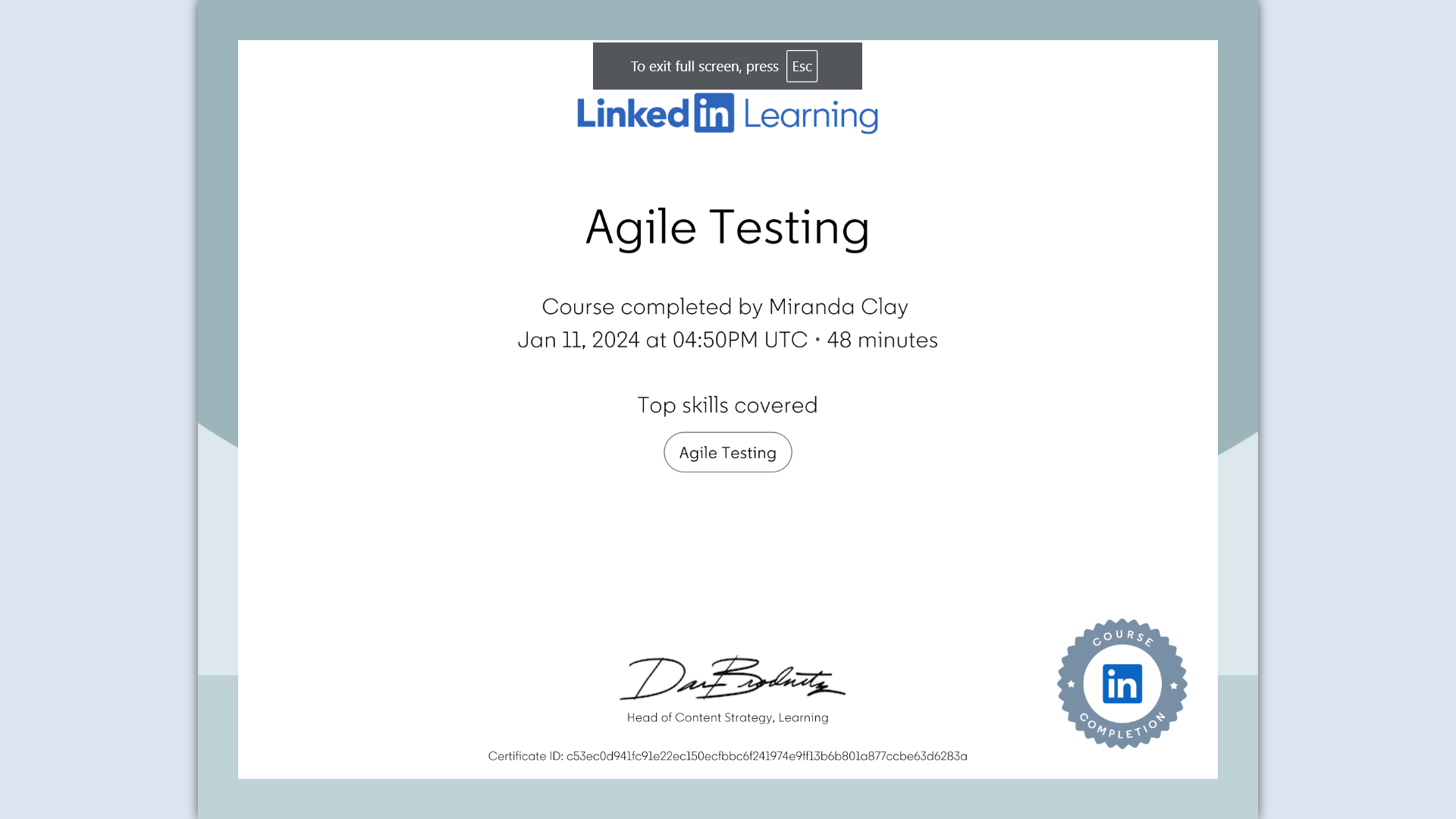Click the 'To exit full screen, press' text
Screen dimensions: 1456x819
tap(704, 67)
